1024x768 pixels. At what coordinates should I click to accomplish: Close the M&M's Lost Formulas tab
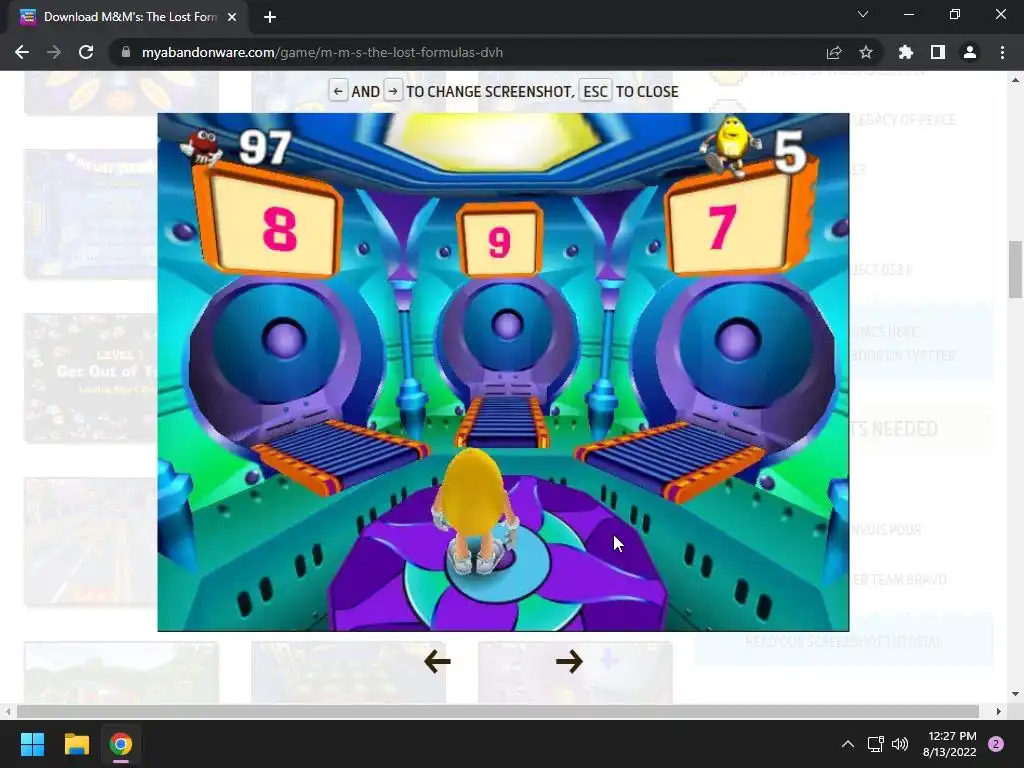(232, 17)
